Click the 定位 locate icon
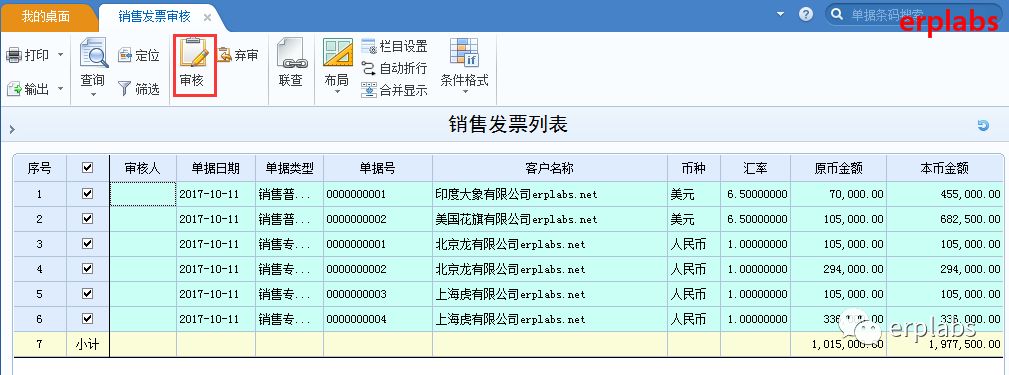 pyautogui.click(x=125, y=55)
